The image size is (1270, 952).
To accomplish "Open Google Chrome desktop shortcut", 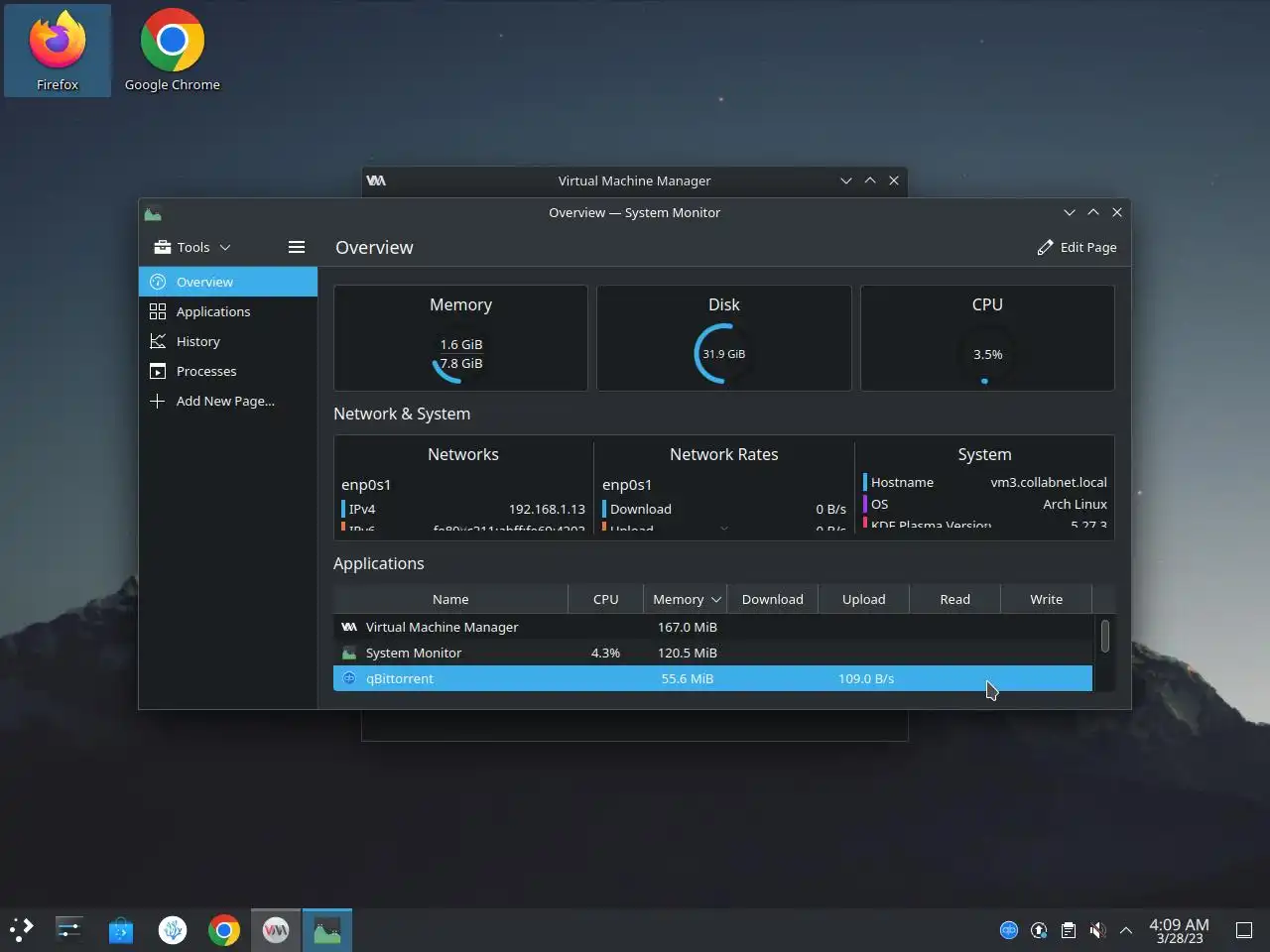I will 173,51.
